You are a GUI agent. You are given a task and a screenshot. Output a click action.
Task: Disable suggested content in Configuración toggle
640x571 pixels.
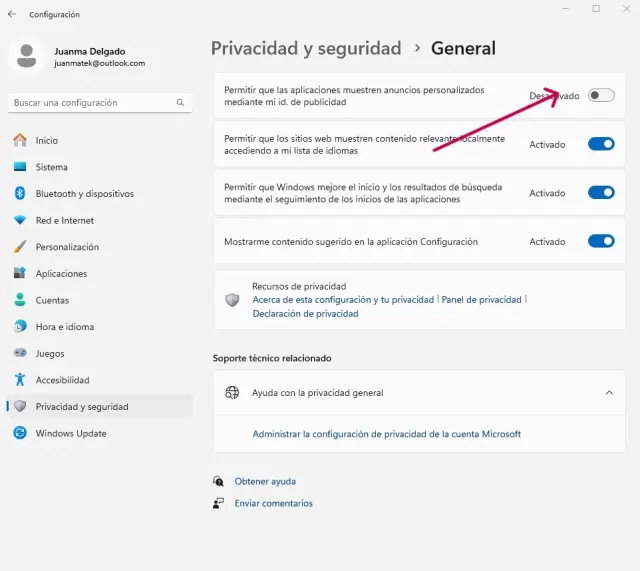(x=600, y=241)
